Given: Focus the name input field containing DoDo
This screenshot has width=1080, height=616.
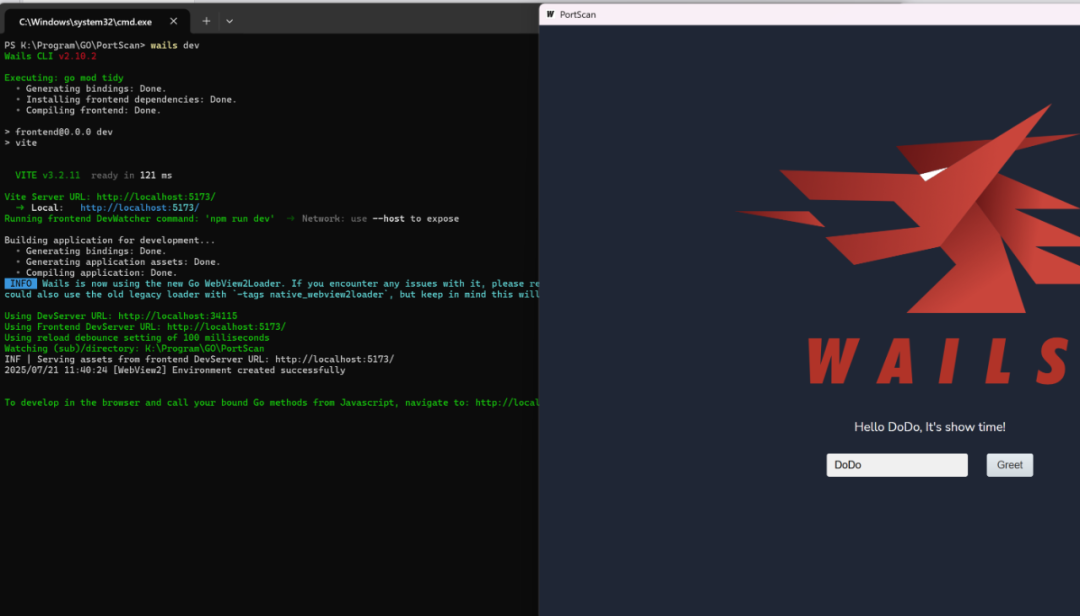Looking at the screenshot, I should point(897,465).
